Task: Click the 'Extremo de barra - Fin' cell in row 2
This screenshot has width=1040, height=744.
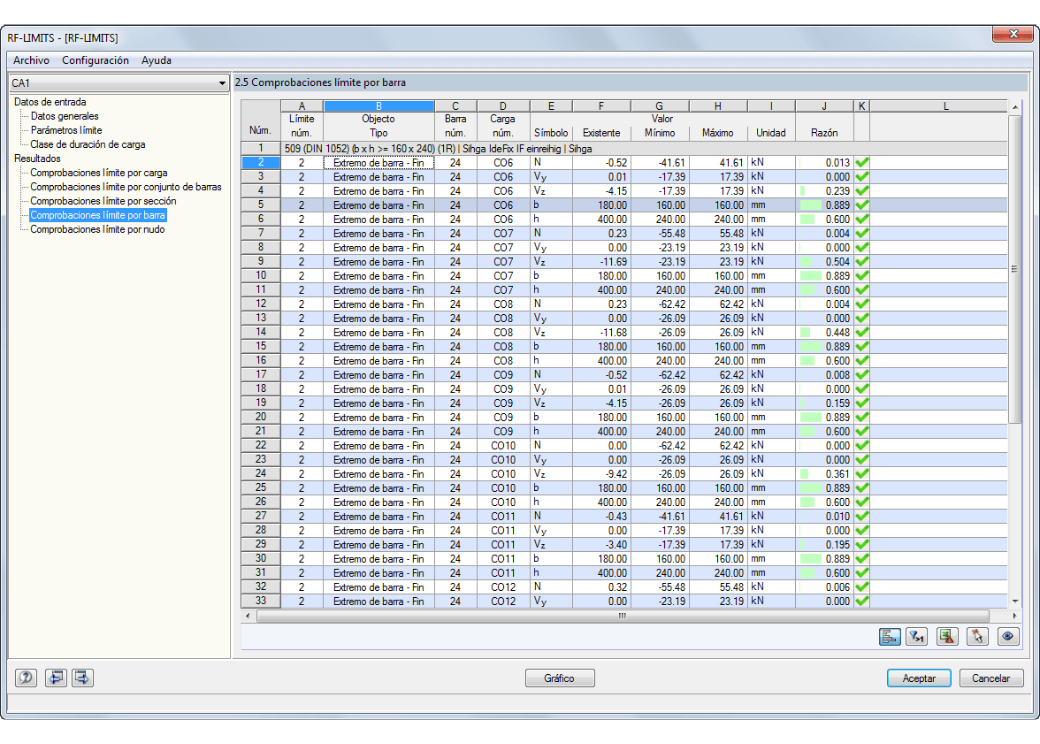Action: (x=379, y=162)
